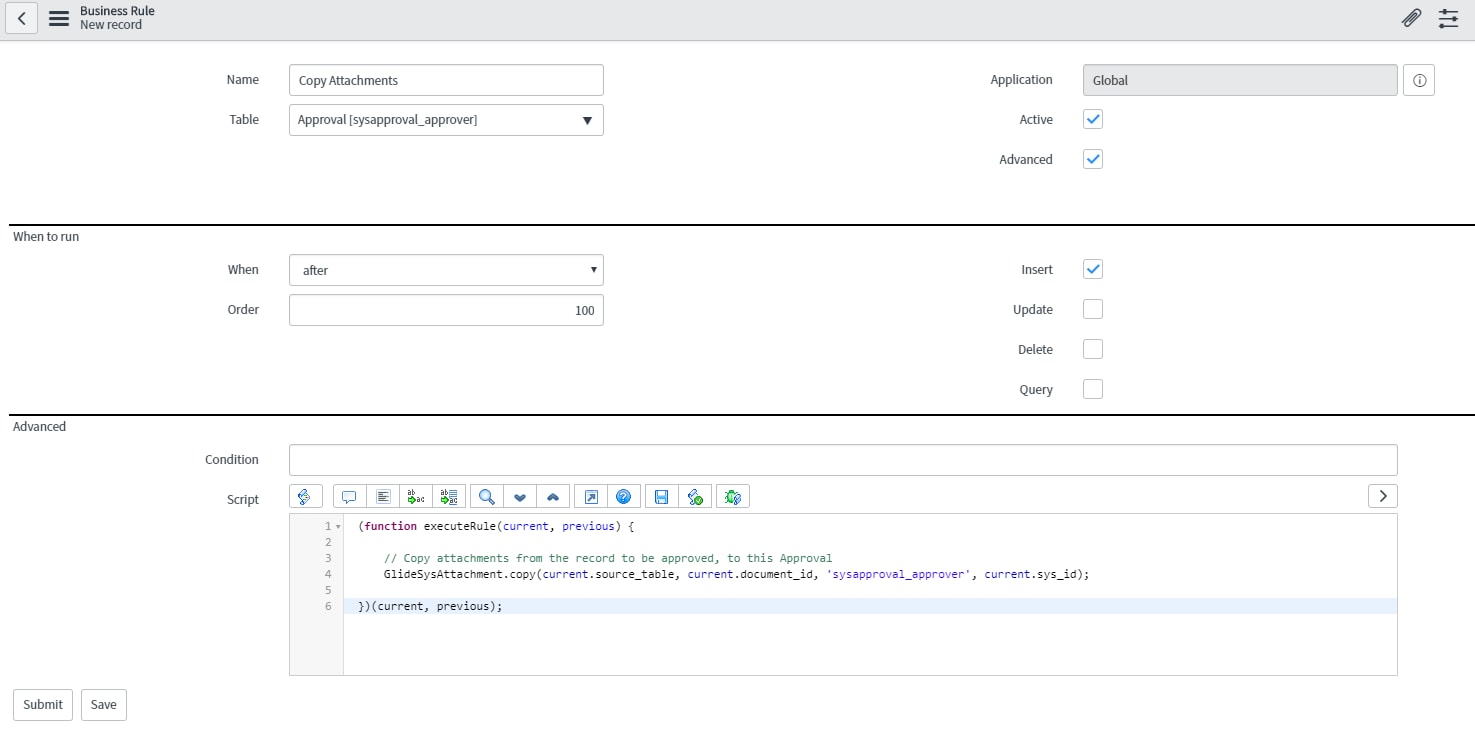Find next match with down arrow
The height and width of the screenshot is (731, 1475).
click(519, 496)
